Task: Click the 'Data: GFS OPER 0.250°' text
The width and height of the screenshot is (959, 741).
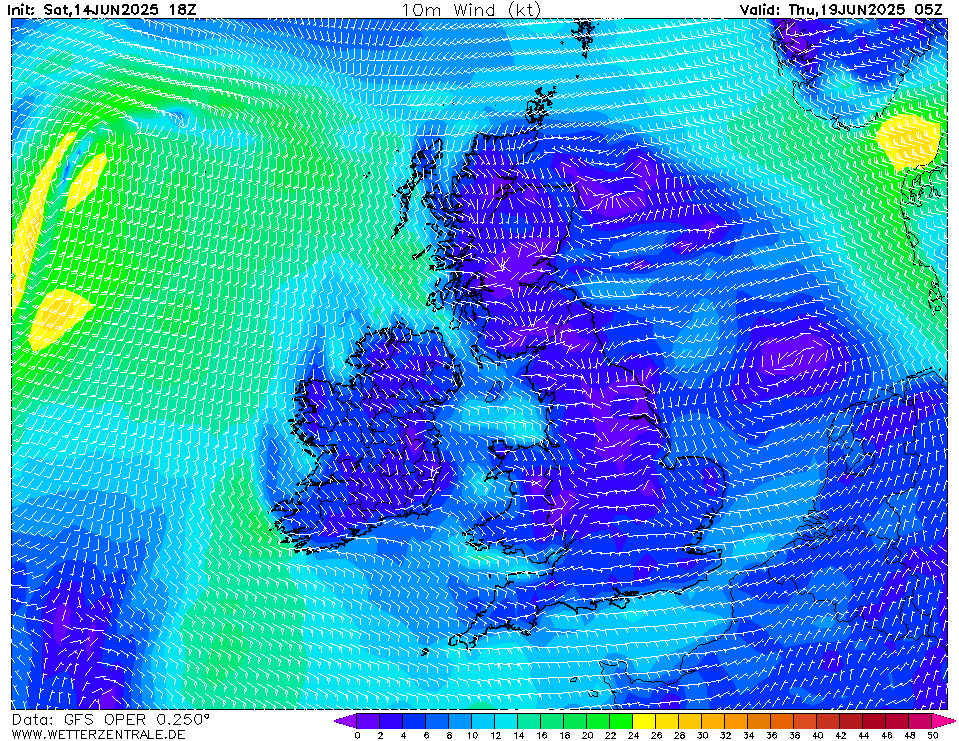Action: coord(111,720)
